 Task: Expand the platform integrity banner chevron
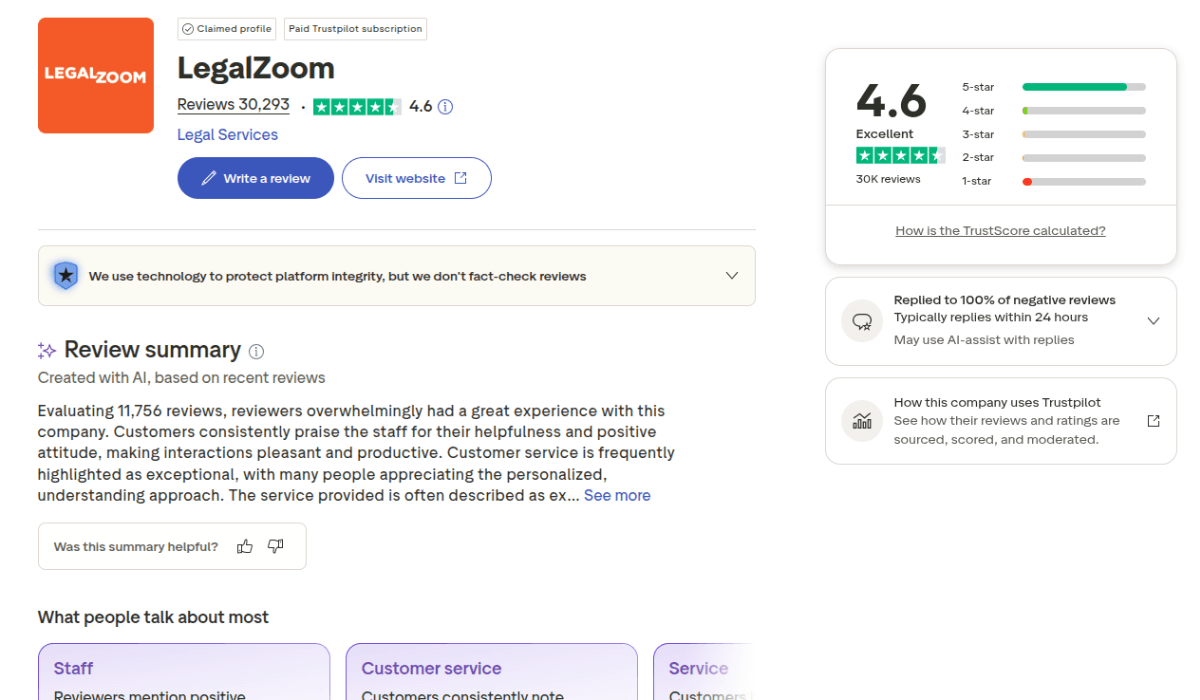(x=732, y=276)
